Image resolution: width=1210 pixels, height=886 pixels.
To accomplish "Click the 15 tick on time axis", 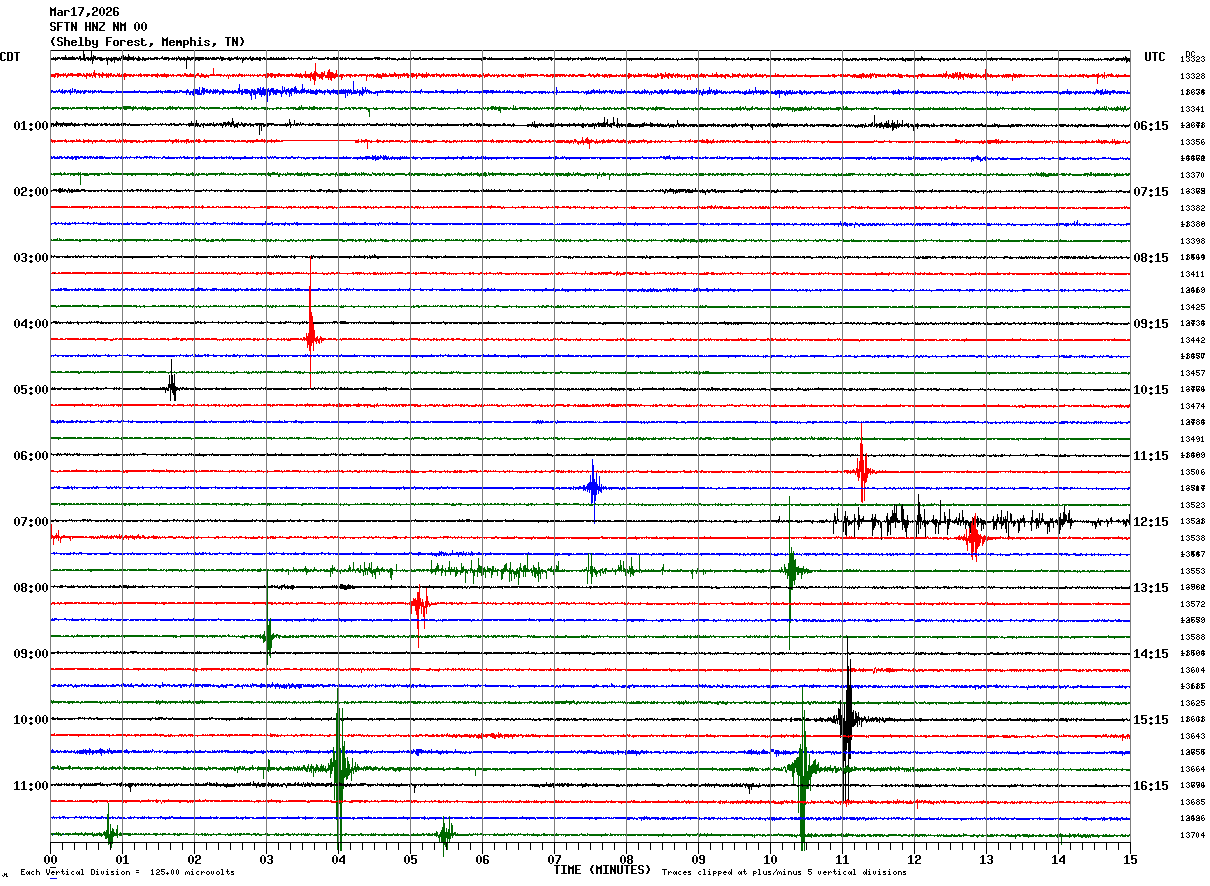I will click(x=1130, y=859).
